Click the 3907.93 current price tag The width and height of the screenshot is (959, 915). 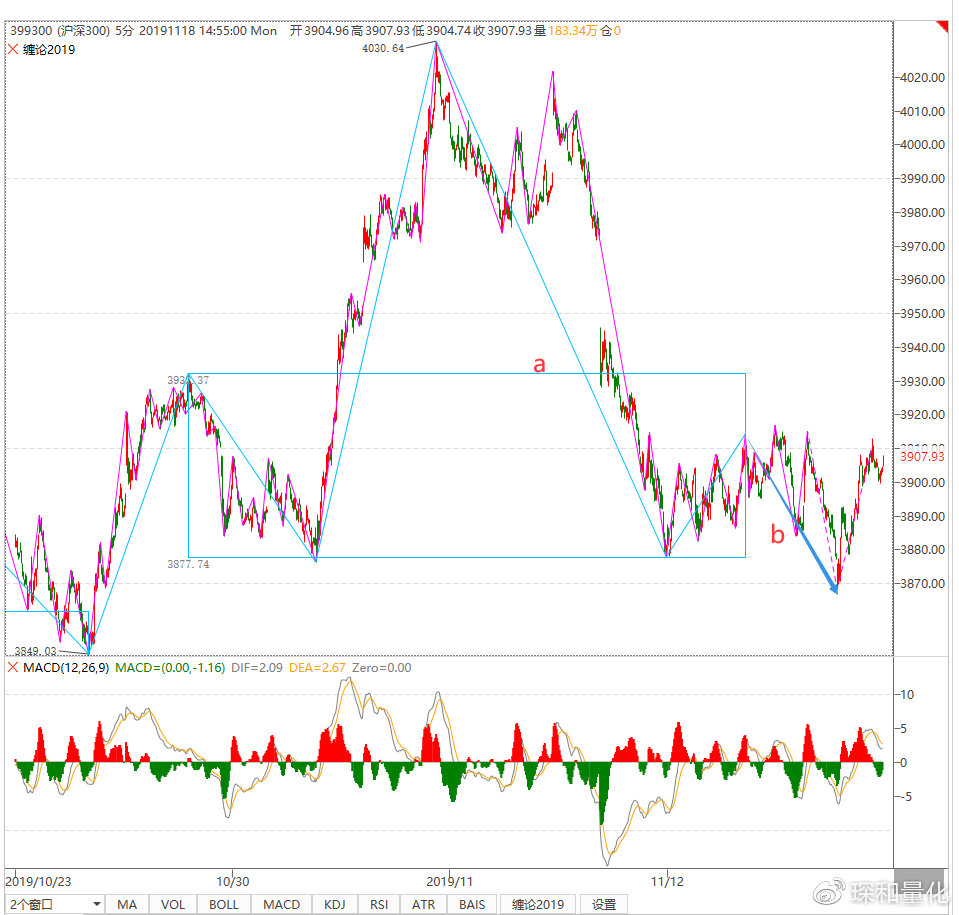click(922, 456)
